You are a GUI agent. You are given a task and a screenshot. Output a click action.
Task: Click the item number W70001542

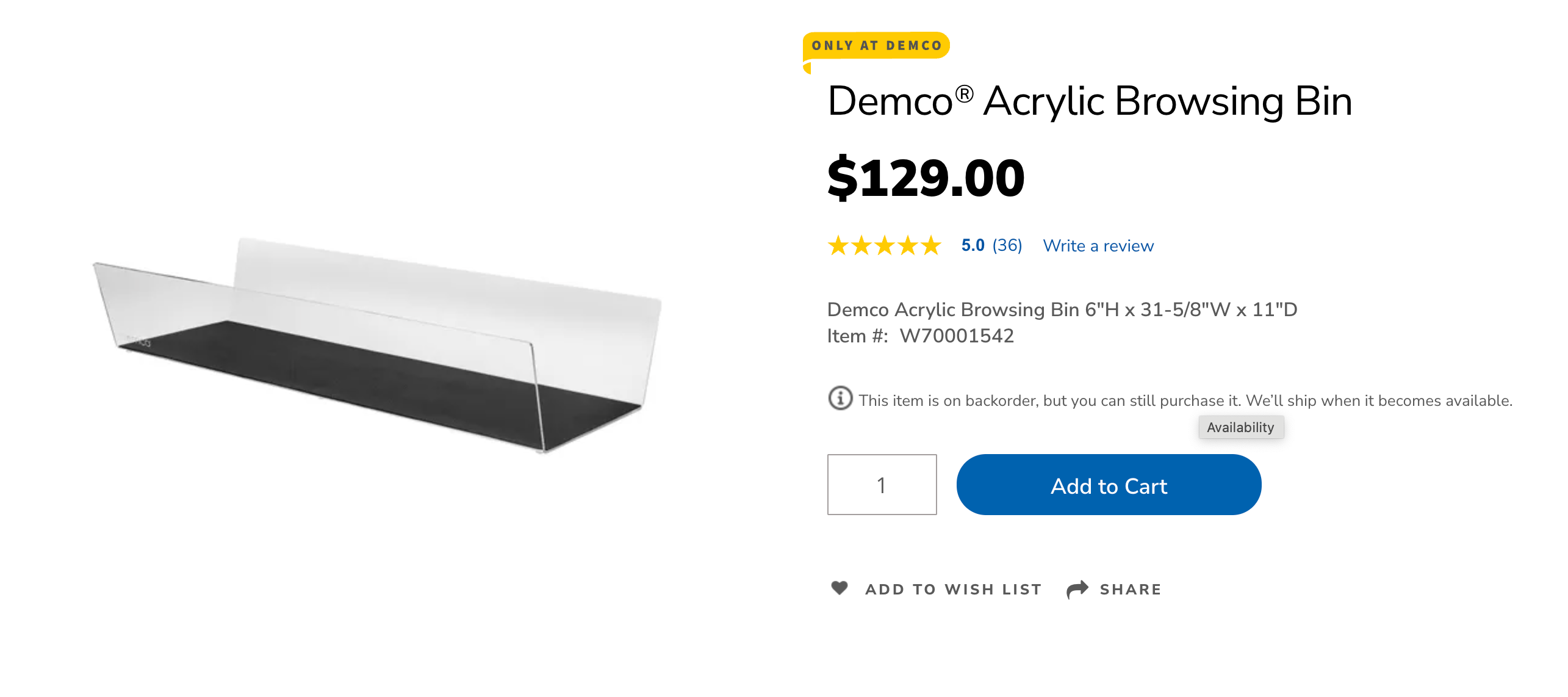click(x=957, y=336)
